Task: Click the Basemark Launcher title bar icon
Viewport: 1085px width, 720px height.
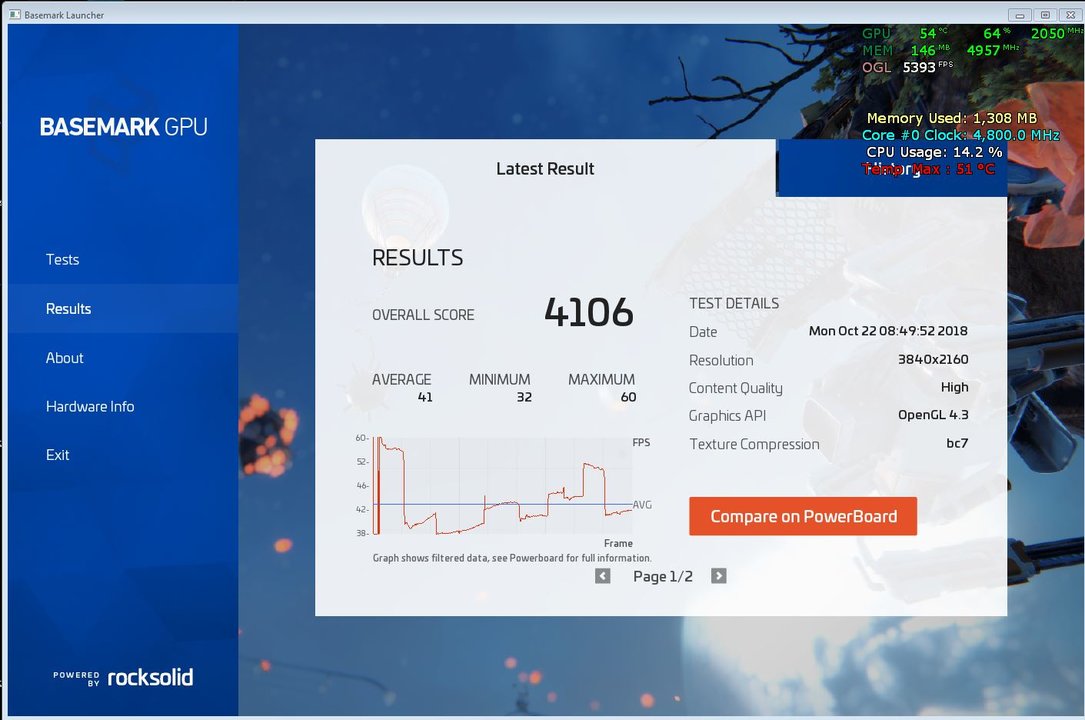Action: pos(15,15)
